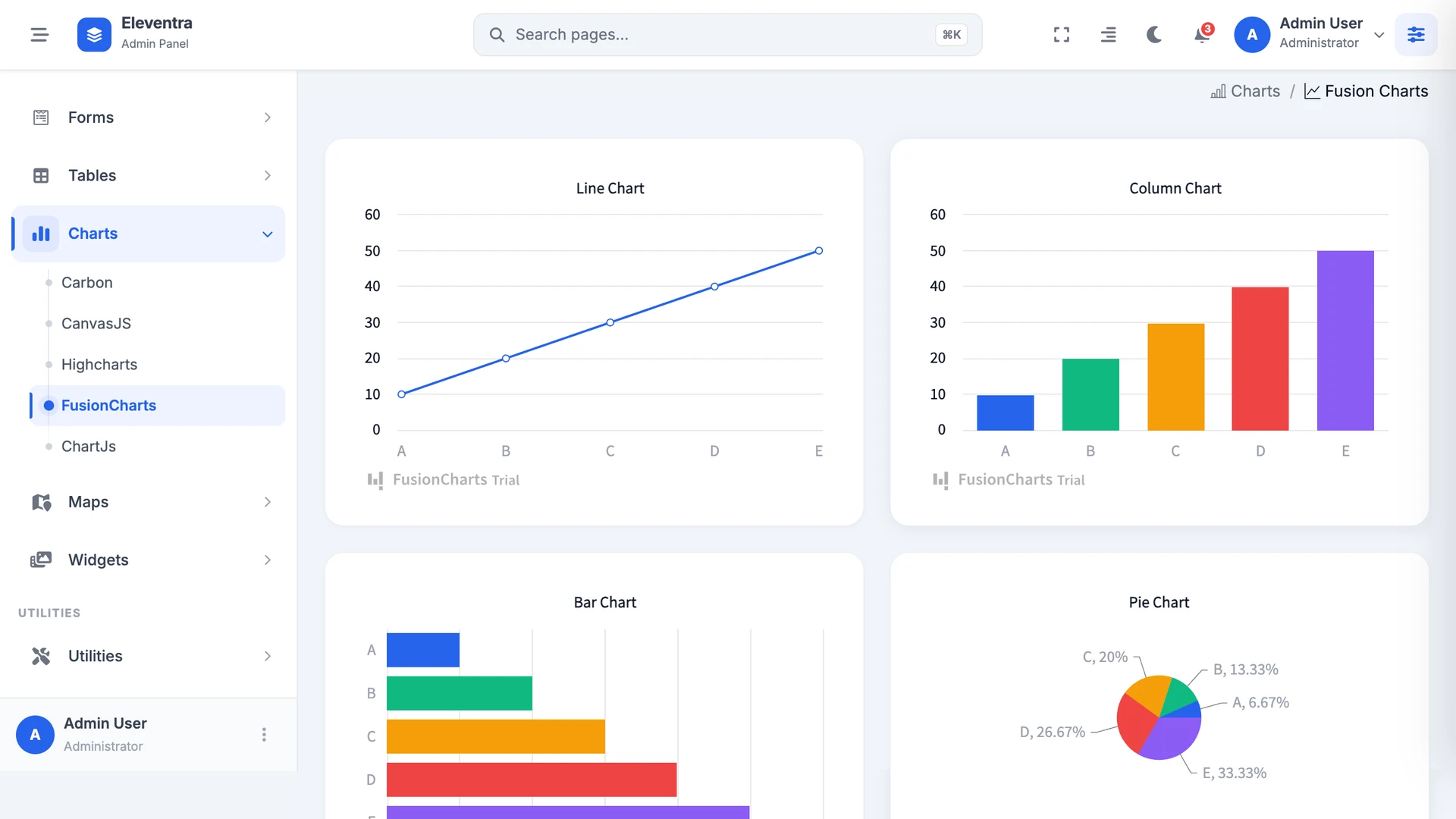Screen dimensions: 1456x819
Task: Open the settings sliders panel button
Action: 1416,34
